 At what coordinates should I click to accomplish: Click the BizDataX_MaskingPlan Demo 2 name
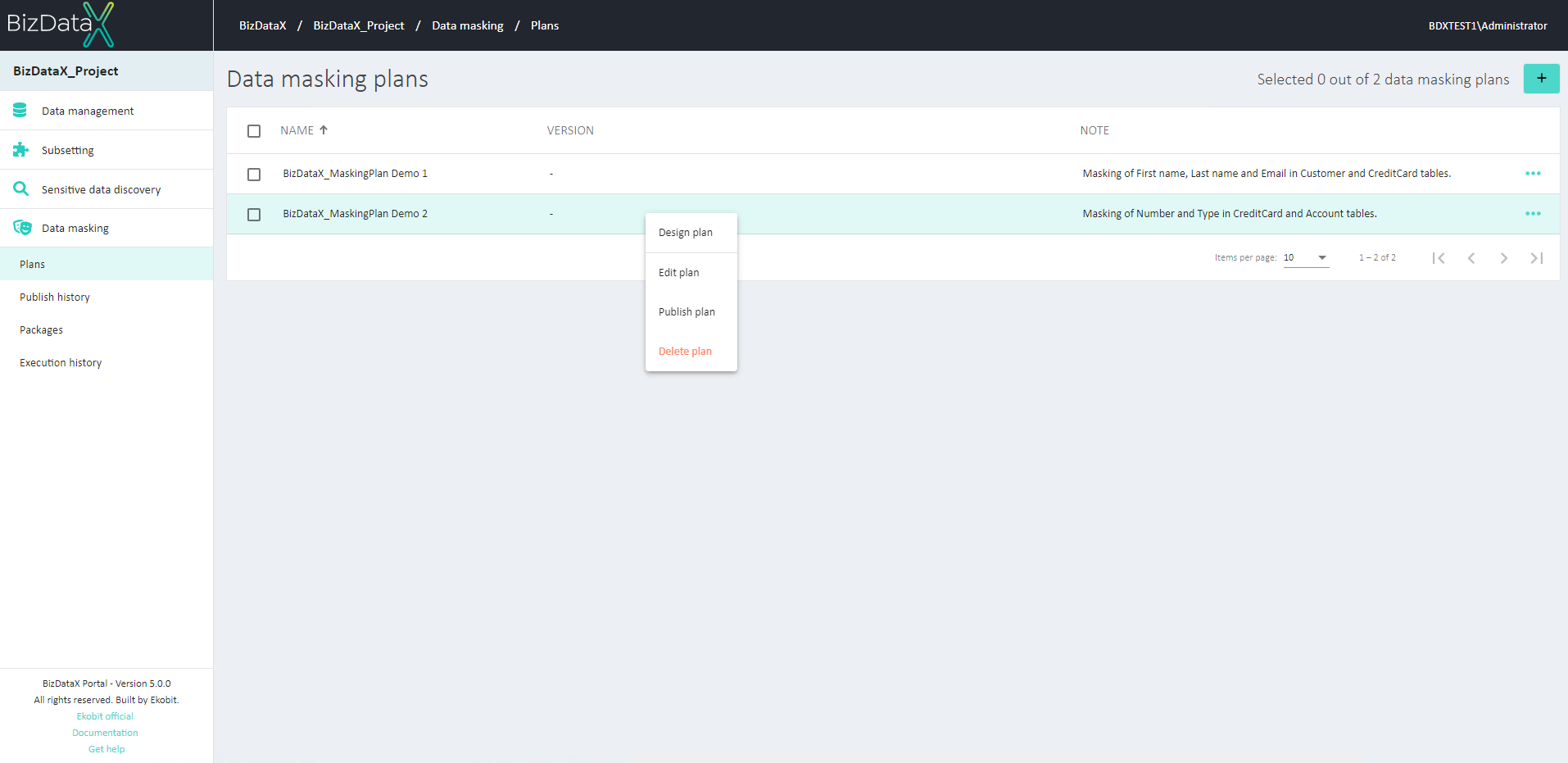pos(356,214)
